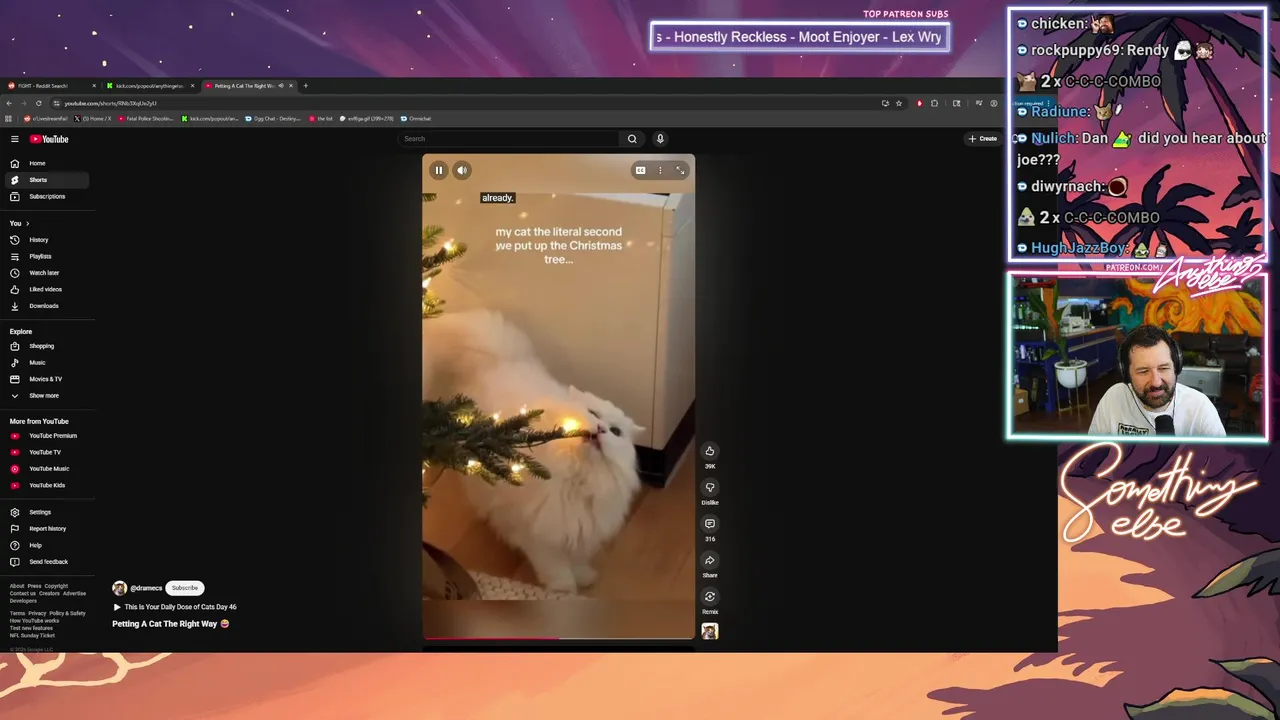
Task: Open Send feedback item
Action: [48, 562]
